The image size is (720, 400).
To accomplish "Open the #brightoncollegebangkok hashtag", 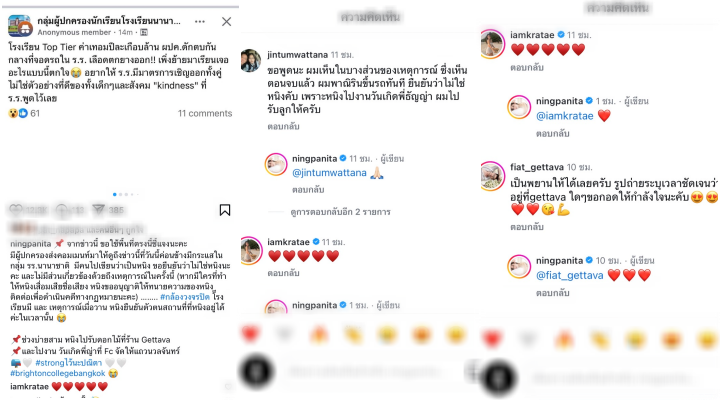I will click(x=58, y=373).
